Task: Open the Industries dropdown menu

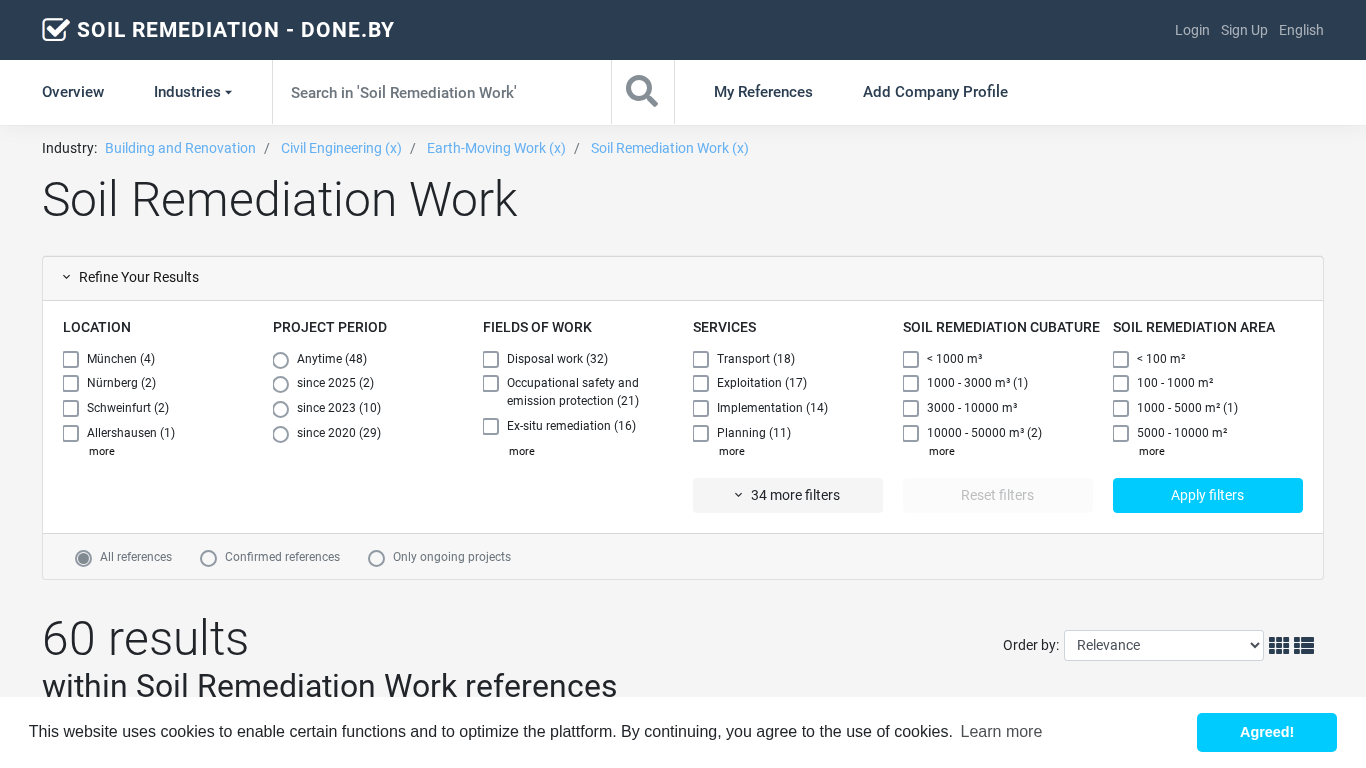Action: [x=192, y=92]
